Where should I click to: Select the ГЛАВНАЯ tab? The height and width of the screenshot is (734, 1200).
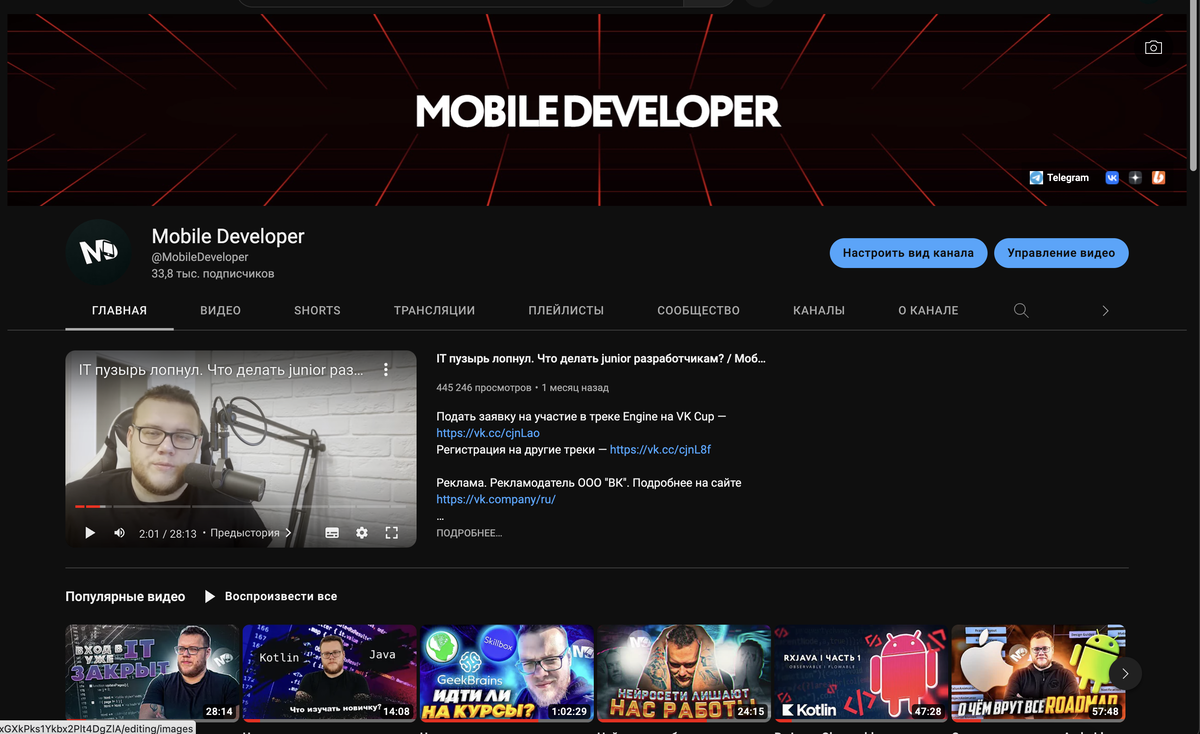click(119, 310)
